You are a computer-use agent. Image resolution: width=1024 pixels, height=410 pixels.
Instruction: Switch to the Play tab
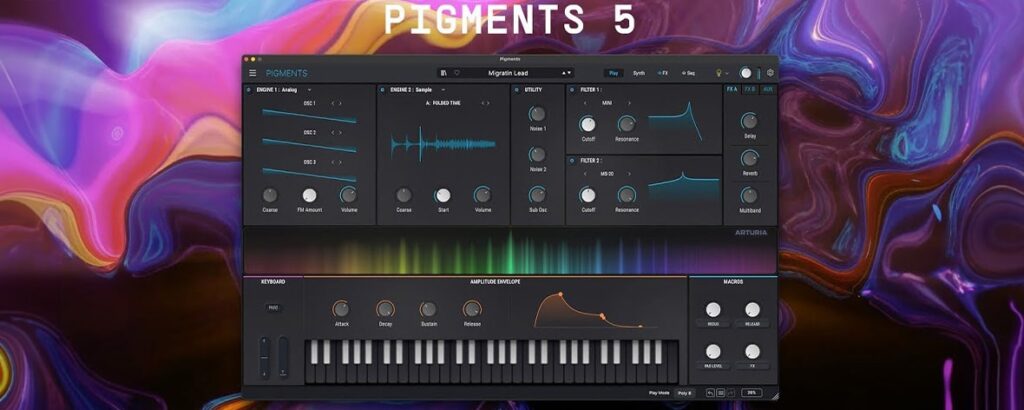(614, 73)
